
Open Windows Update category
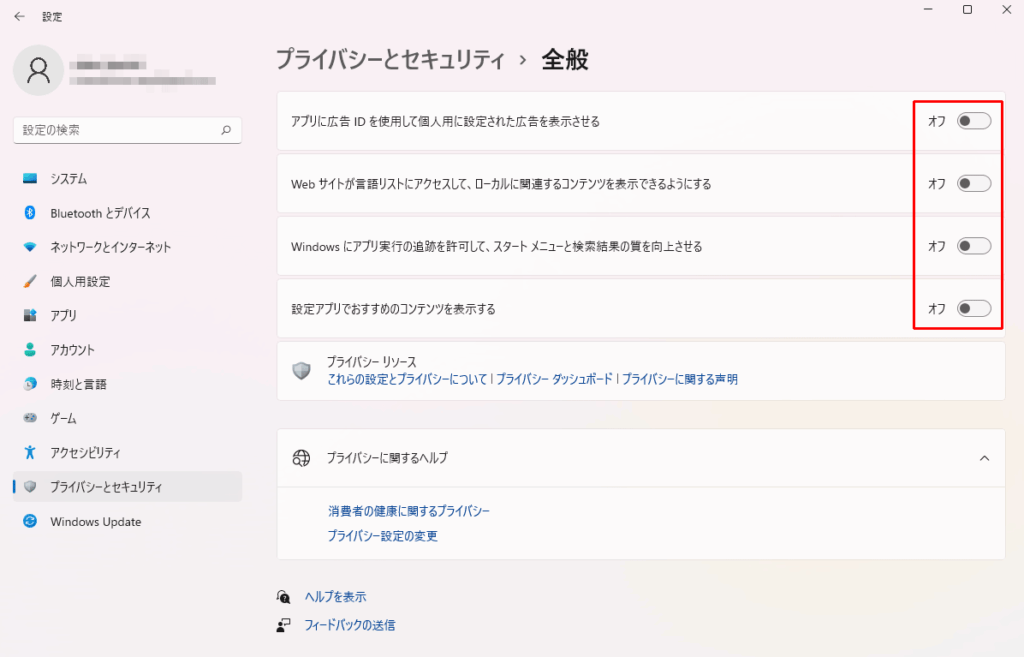(x=127, y=521)
